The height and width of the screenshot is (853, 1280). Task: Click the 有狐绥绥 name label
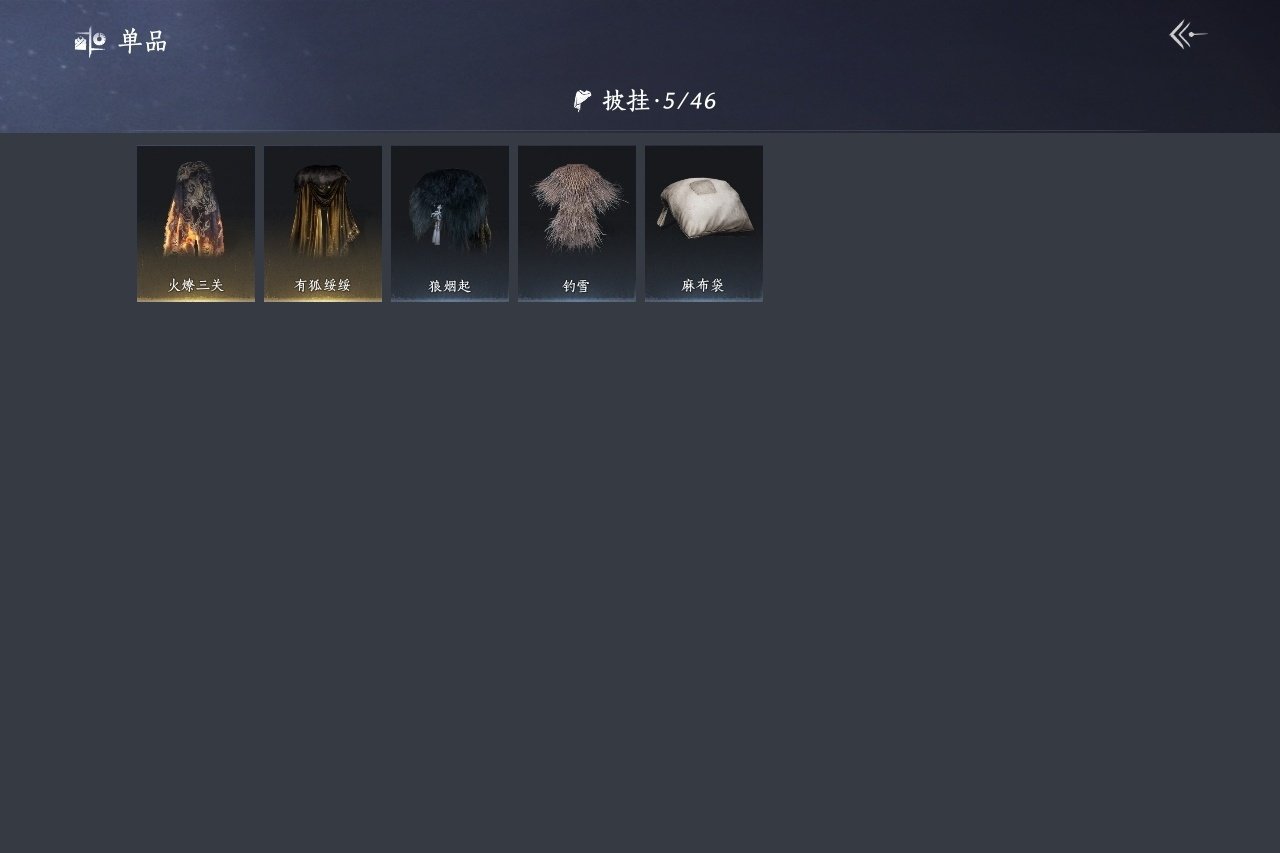(323, 285)
